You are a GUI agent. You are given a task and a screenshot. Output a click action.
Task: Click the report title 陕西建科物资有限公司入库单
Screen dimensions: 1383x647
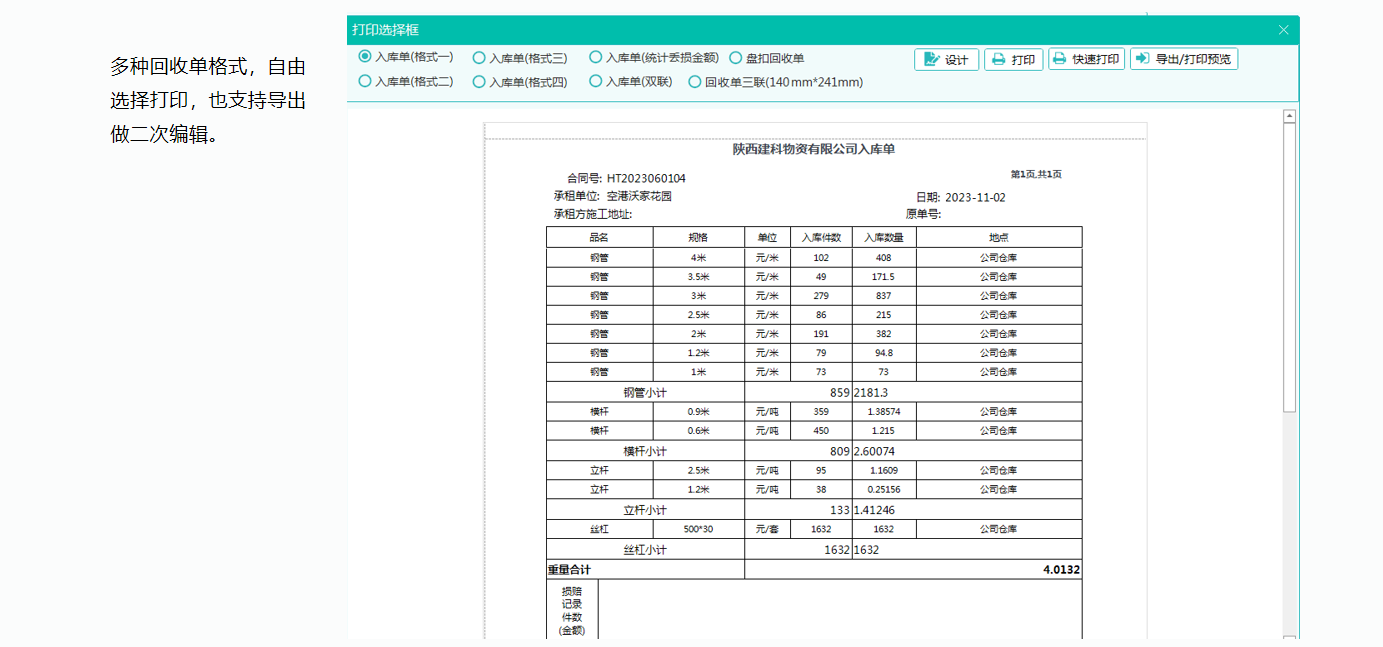(814, 149)
